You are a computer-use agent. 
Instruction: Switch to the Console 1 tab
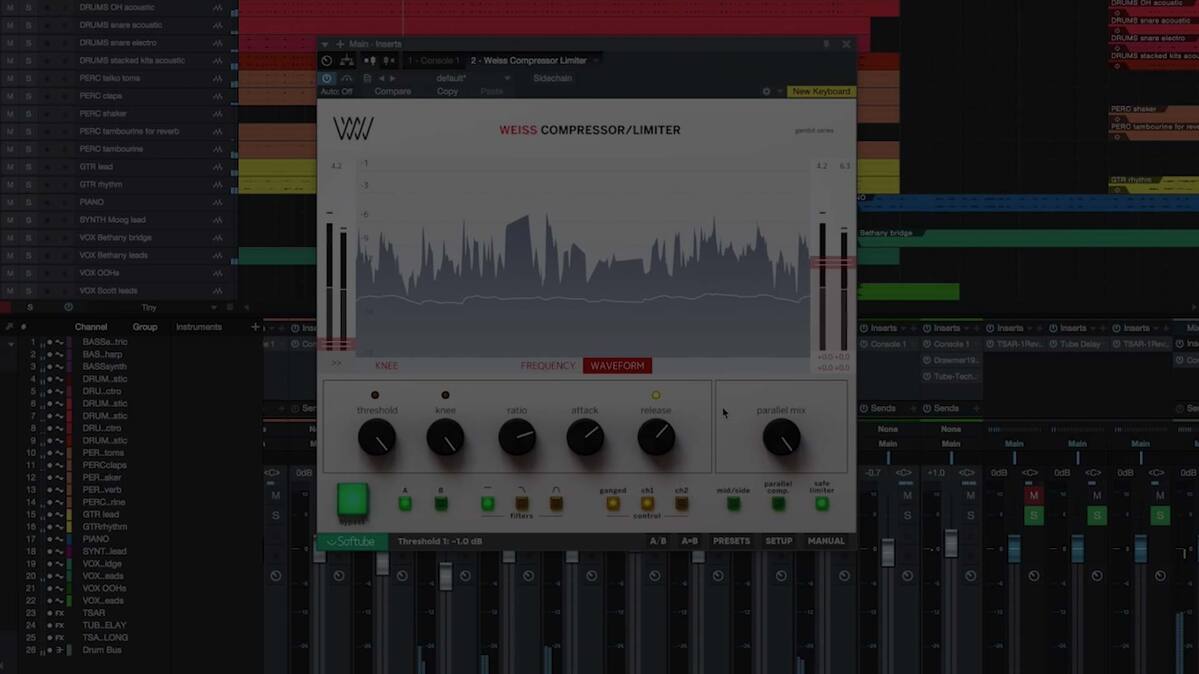433,60
